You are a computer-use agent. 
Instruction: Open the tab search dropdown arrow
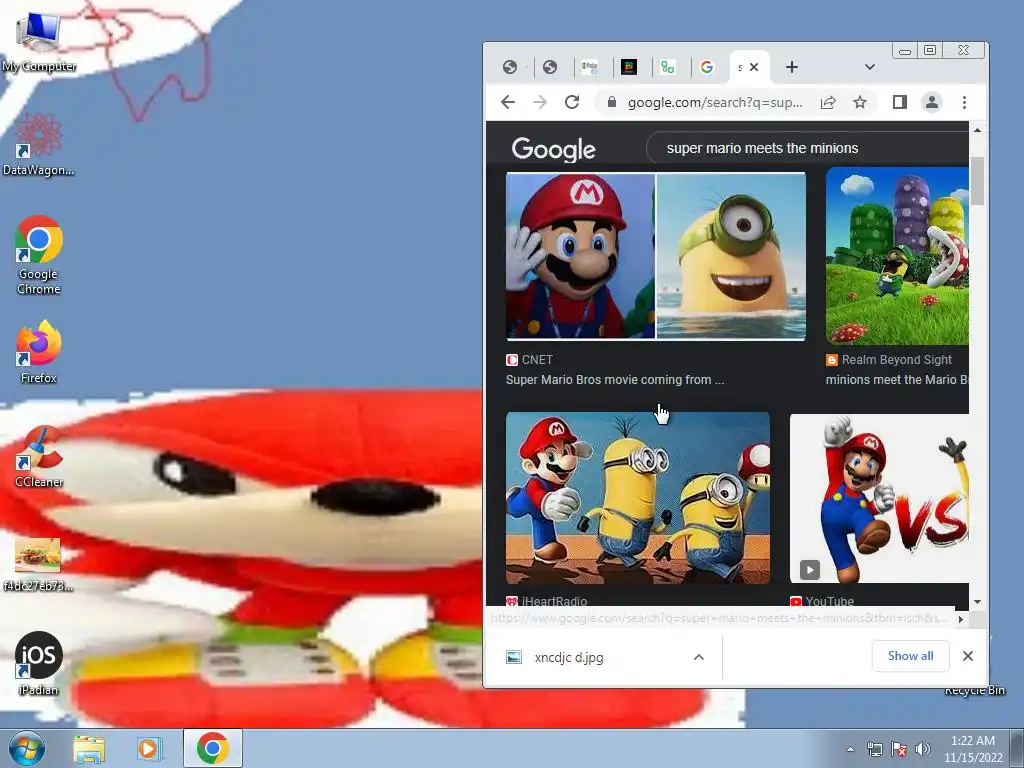(869, 67)
